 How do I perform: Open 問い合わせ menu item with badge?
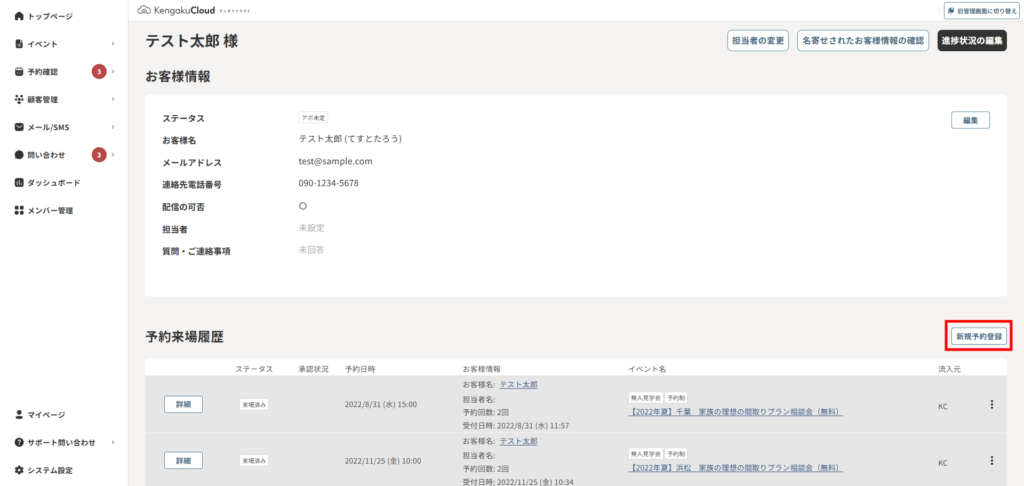(x=47, y=155)
